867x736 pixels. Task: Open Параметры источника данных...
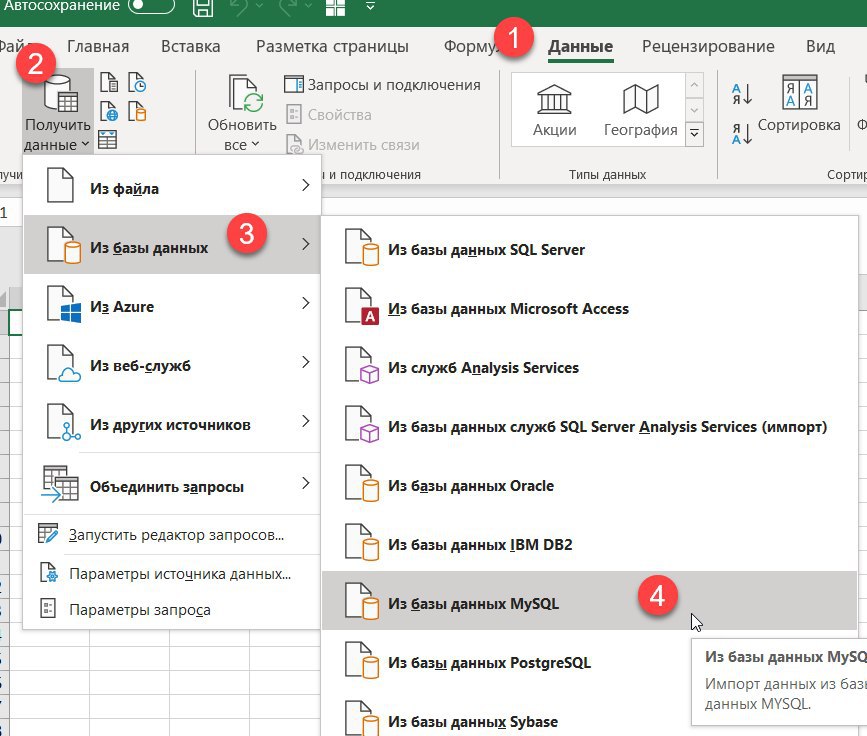point(172,574)
